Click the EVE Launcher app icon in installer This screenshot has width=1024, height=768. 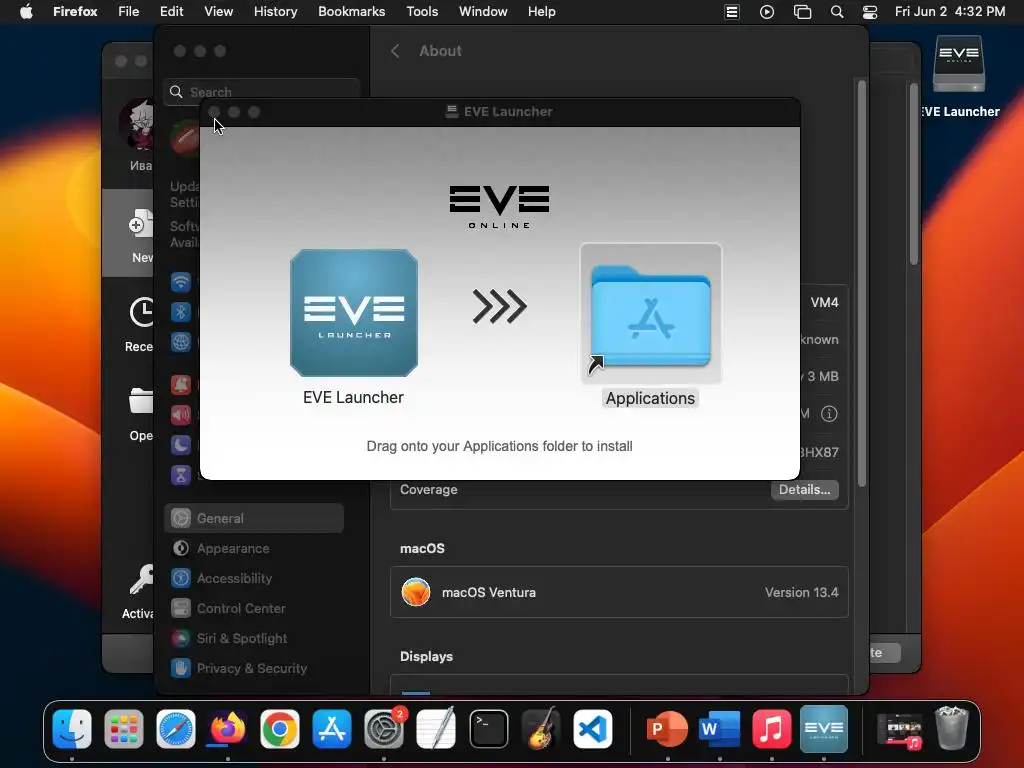tap(353, 313)
